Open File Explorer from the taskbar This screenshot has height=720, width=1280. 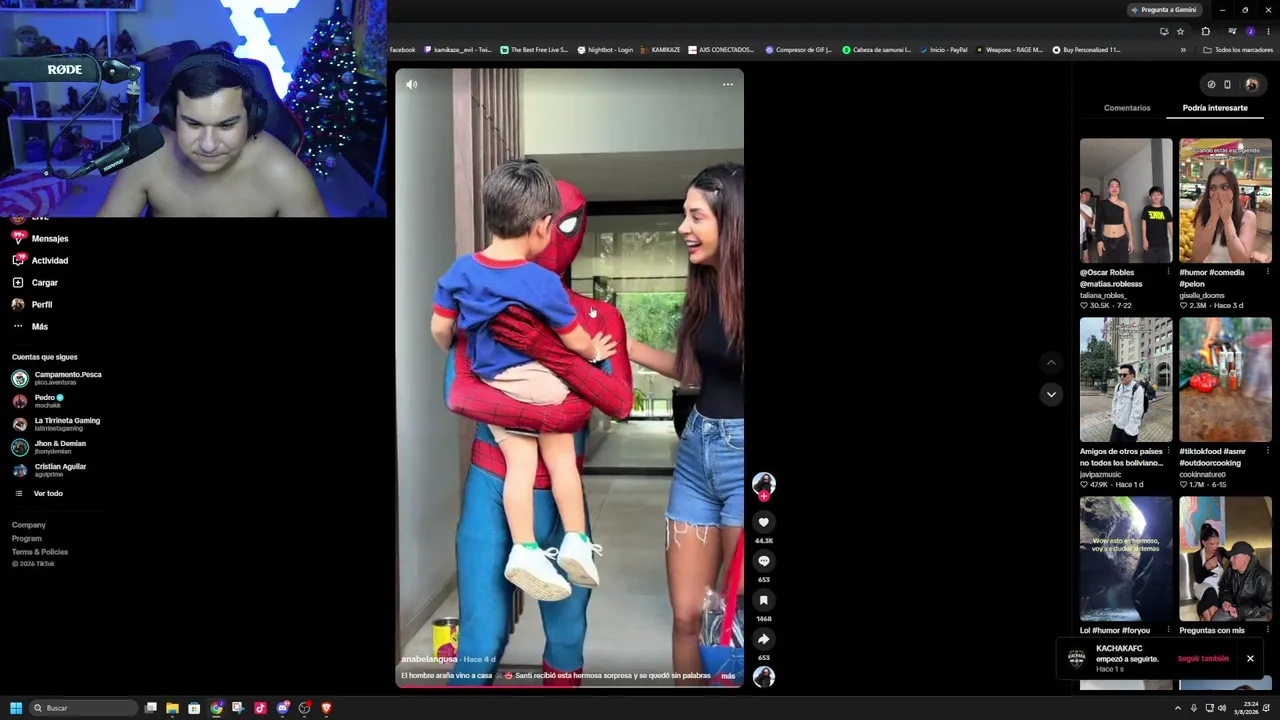point(172,708)
